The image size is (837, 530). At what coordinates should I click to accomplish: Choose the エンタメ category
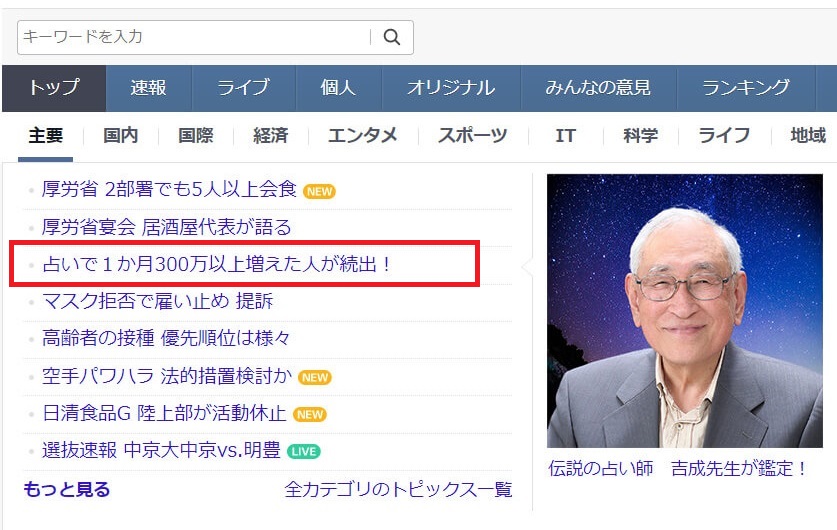(x=362, y=136)
